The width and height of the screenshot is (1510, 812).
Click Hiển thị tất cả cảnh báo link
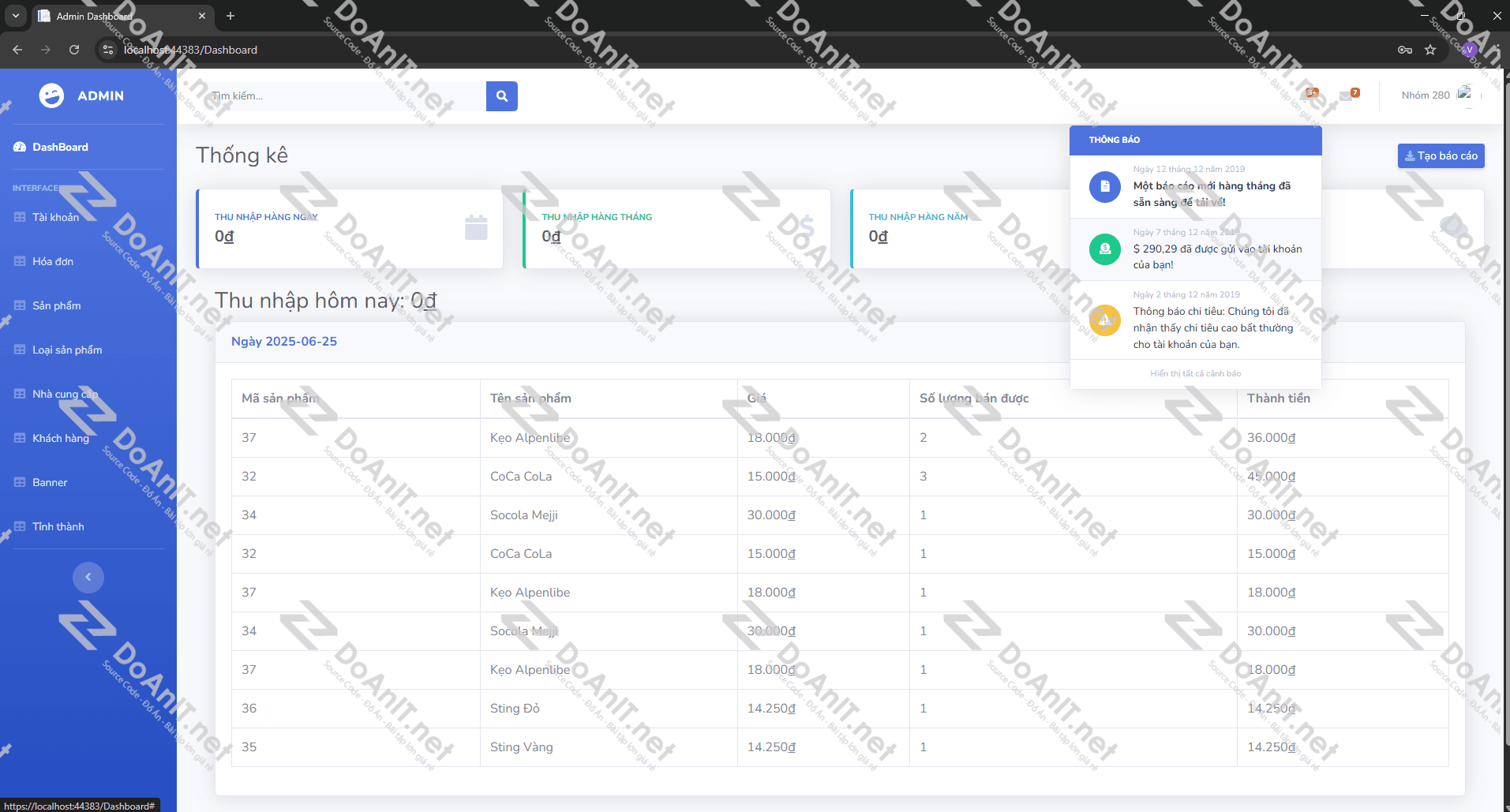[x=1195, y=374]
